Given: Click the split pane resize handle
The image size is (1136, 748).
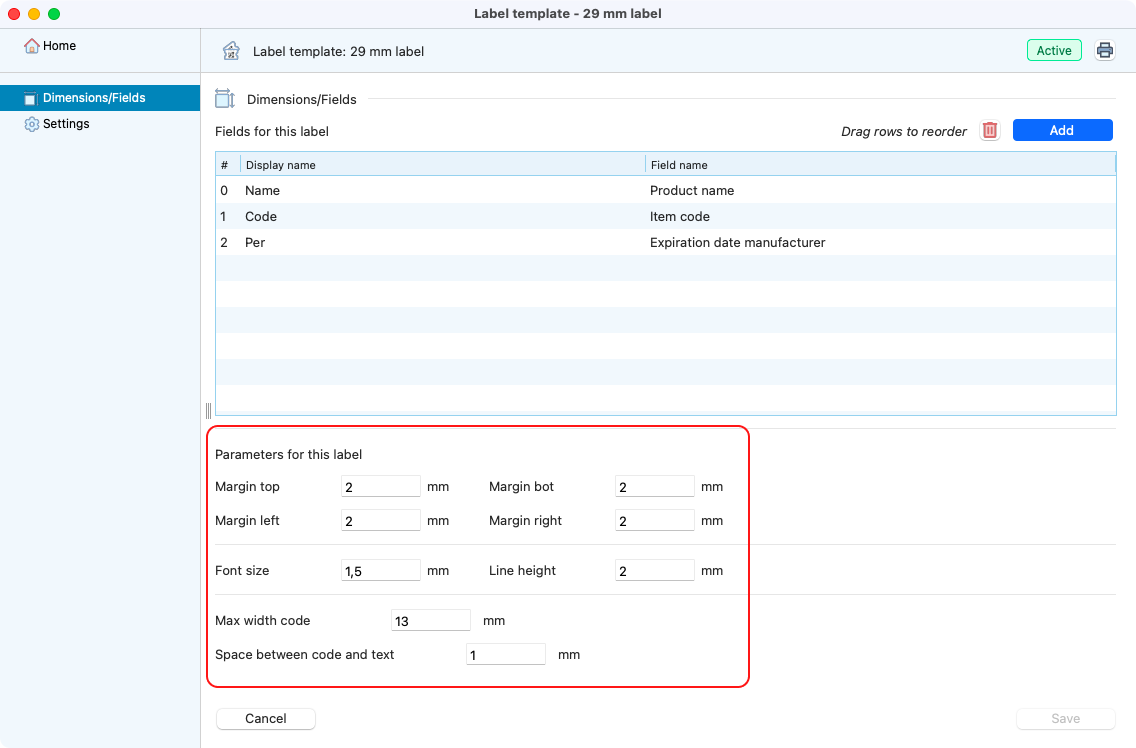Looking at the screenshot, I should point(209,411).
